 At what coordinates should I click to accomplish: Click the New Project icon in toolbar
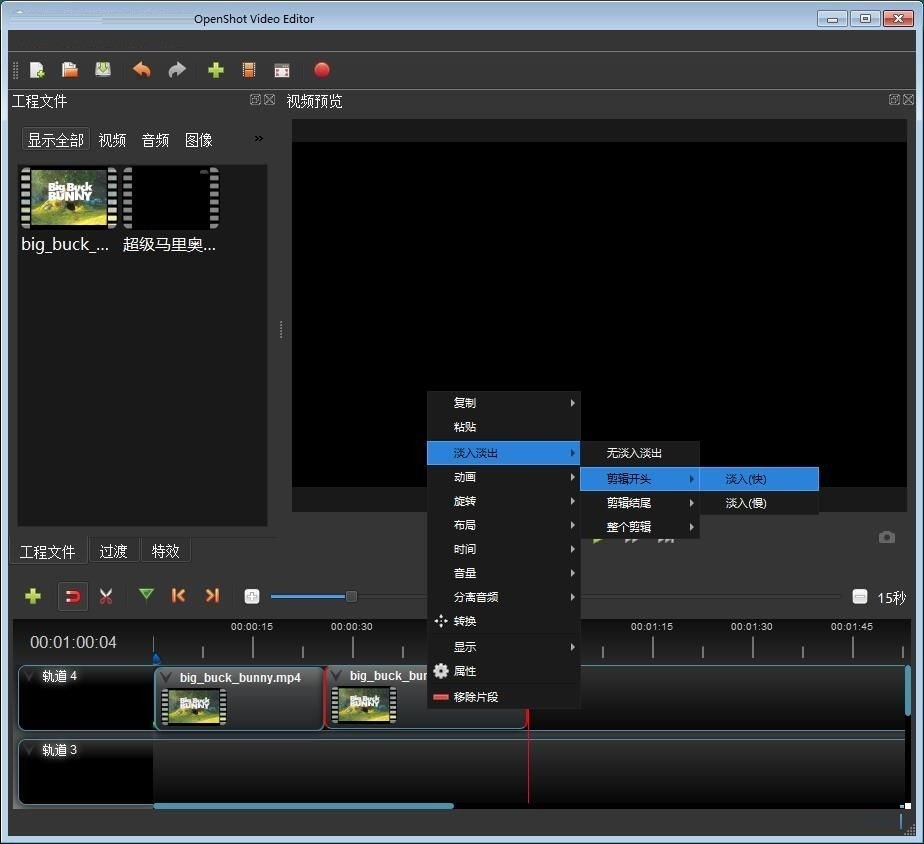[37, 70]
